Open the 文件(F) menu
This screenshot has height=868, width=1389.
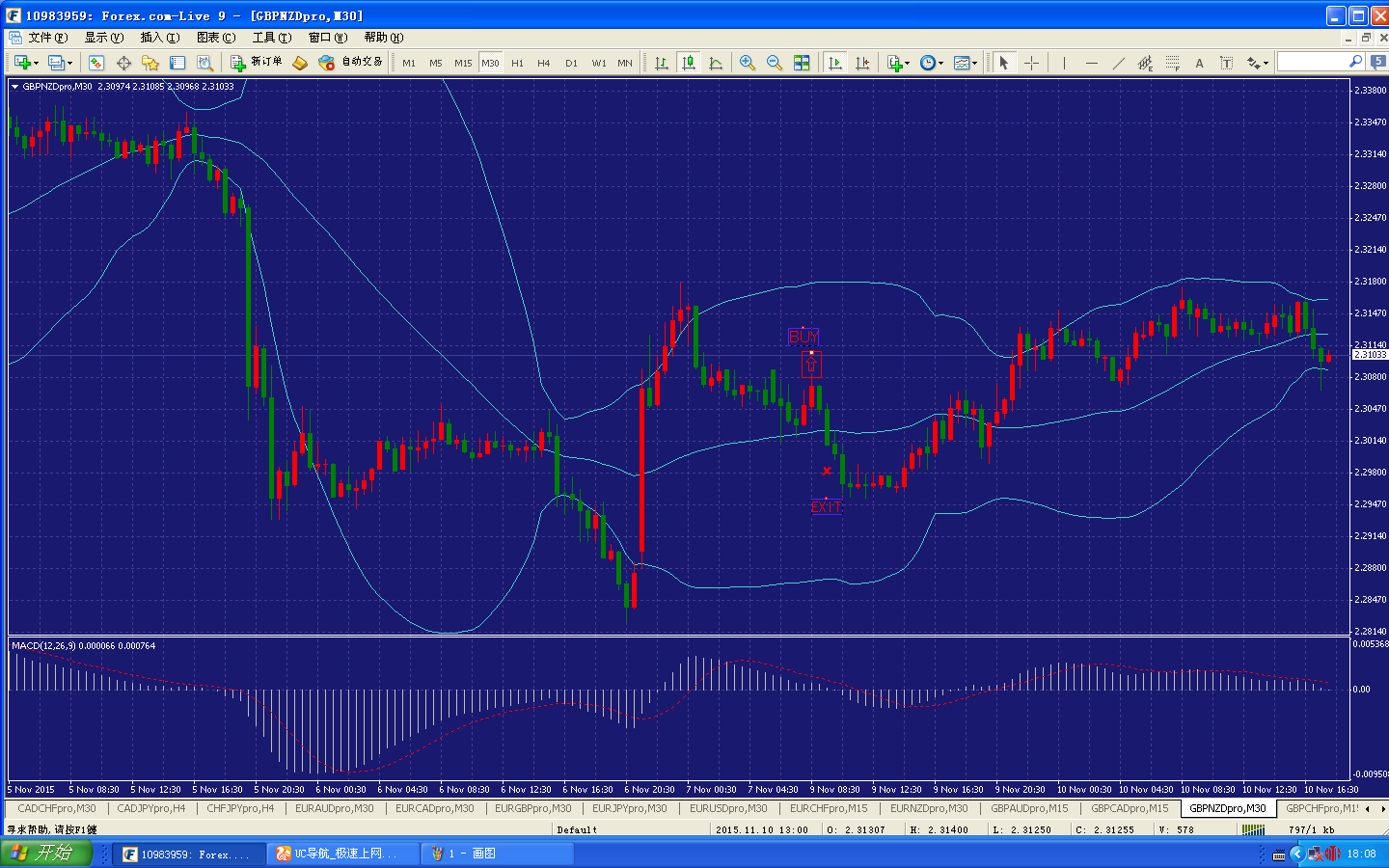pyautogui.click(x=47, y=38)
